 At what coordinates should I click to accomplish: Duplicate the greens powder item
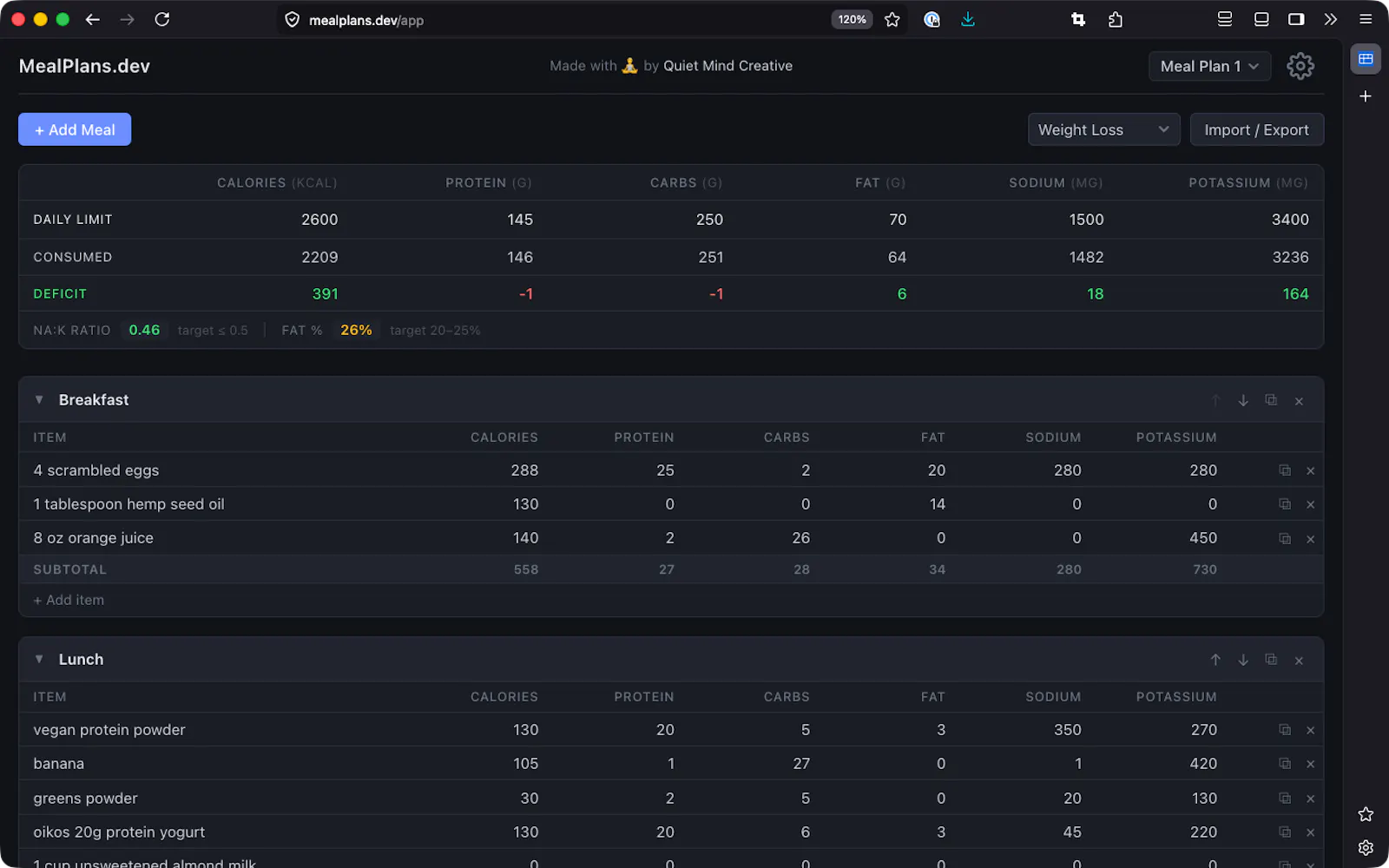1285,799
